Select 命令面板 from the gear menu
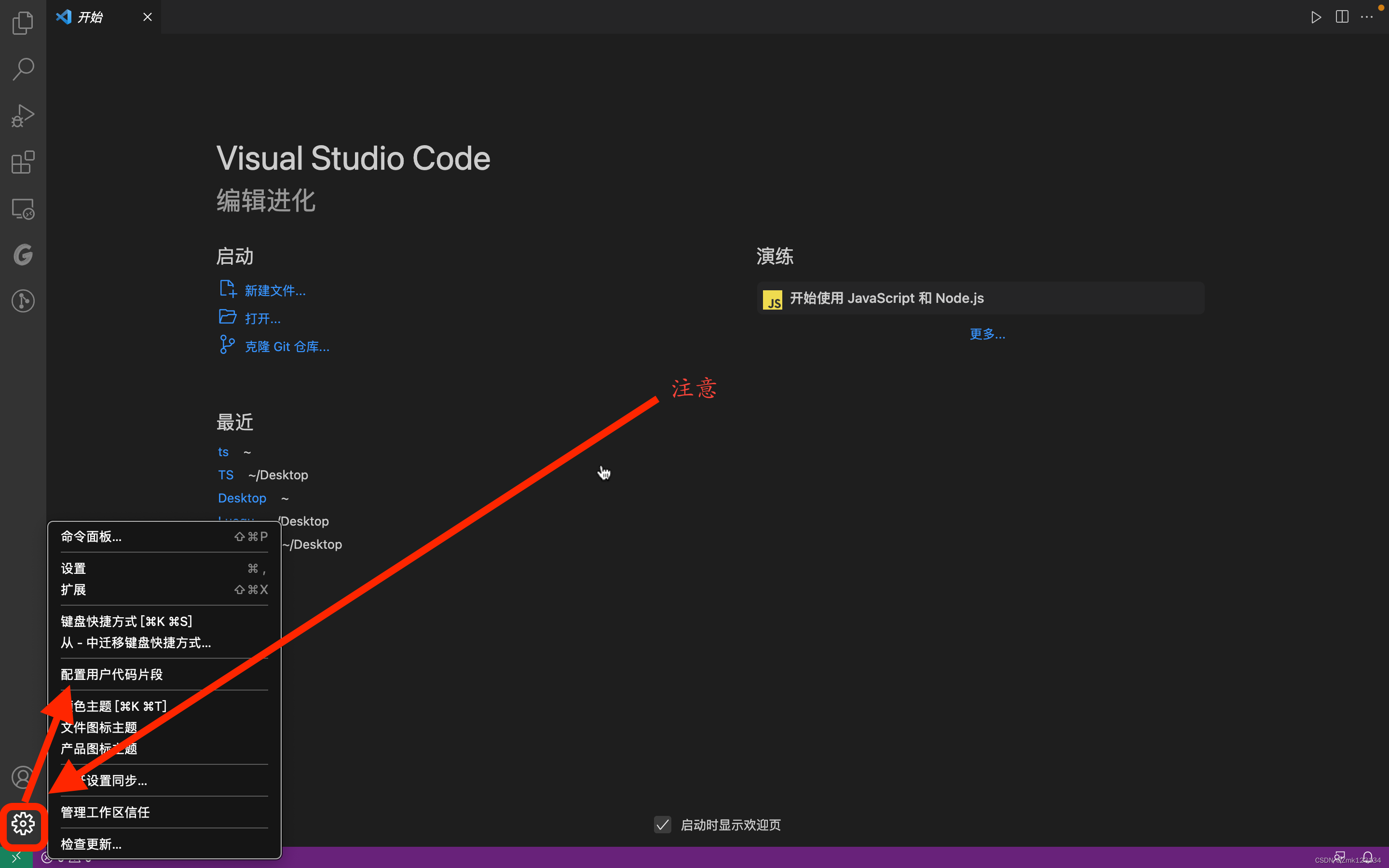 (91, 536)
